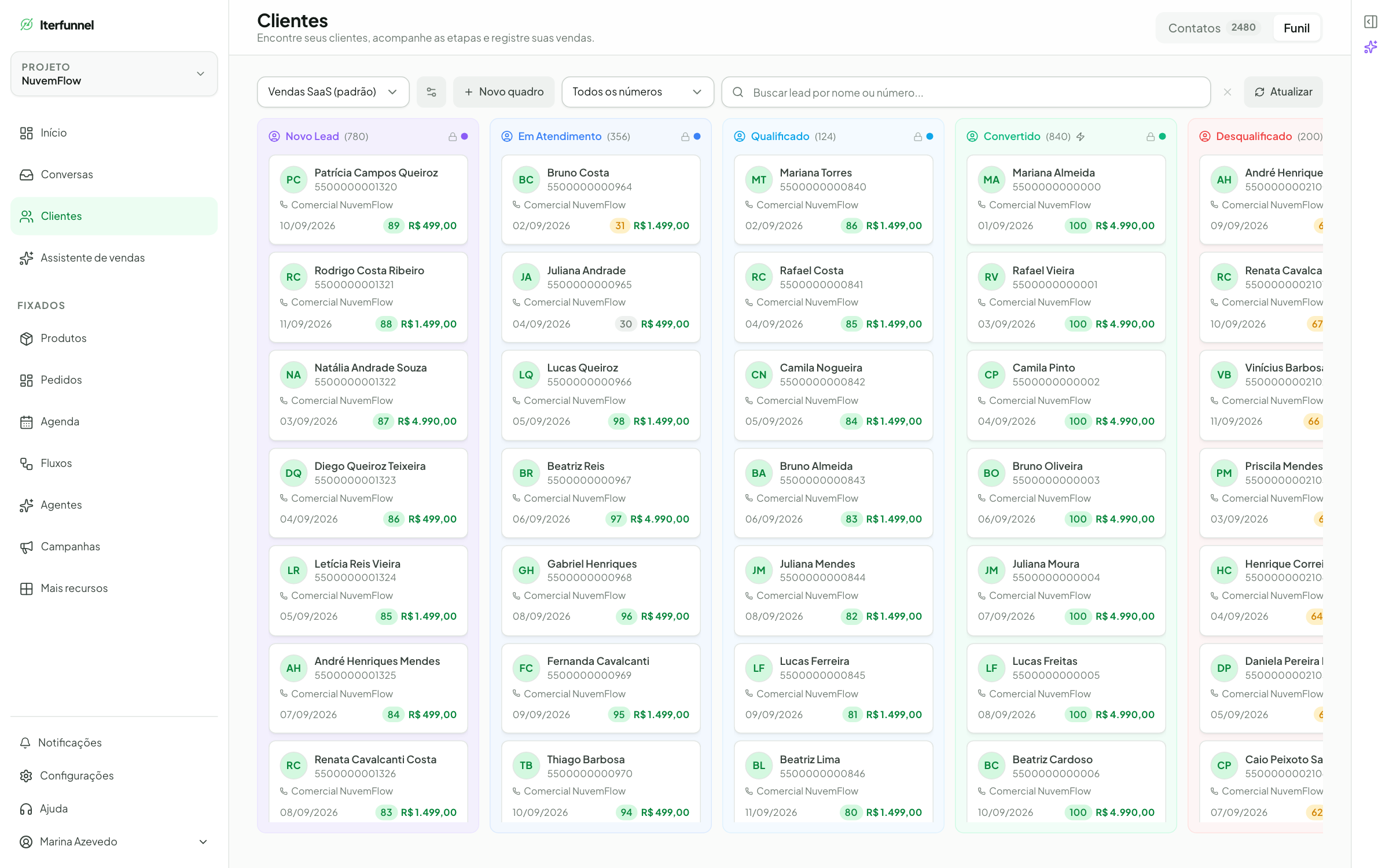Open Início from the sidebar
This screenshot has width=1389, height=868.
tap(114, 133)
